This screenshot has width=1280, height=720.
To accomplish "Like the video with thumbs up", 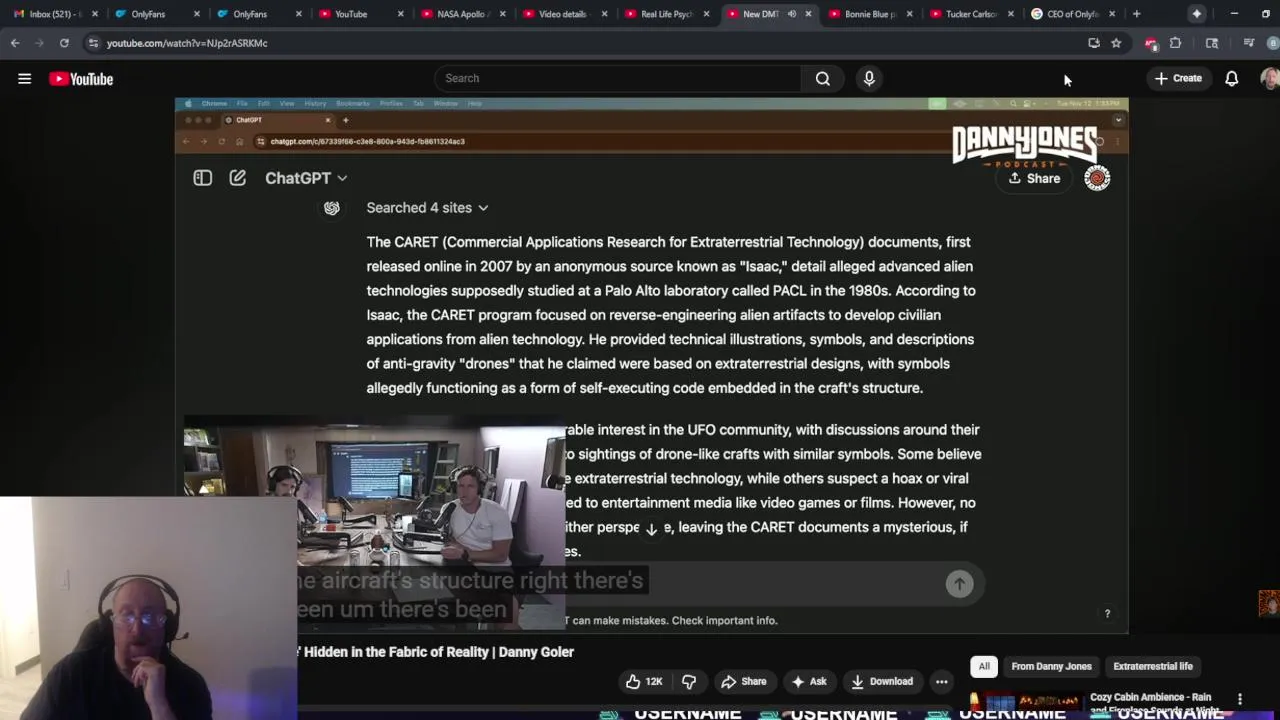I will (x=644, y=681).
